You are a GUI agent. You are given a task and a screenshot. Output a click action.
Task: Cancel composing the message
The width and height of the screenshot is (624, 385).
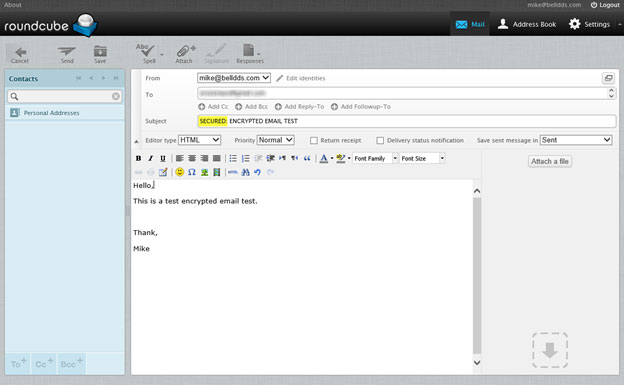pyautogui.click(x=20, y=55)
